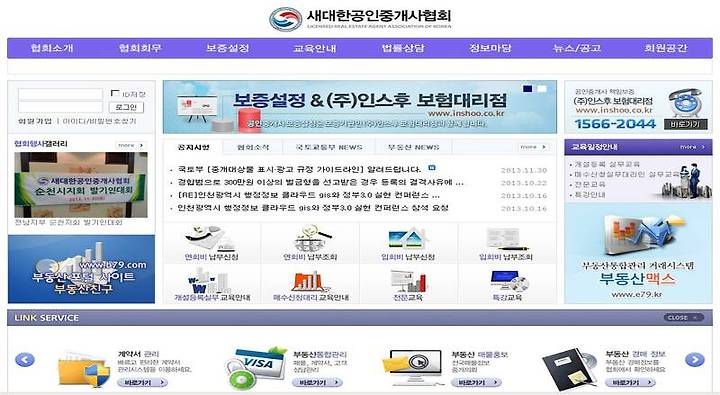
Task: Click 매수신청실무대리인 실무교육 in 교육일정안내
Action: point(627,174)
